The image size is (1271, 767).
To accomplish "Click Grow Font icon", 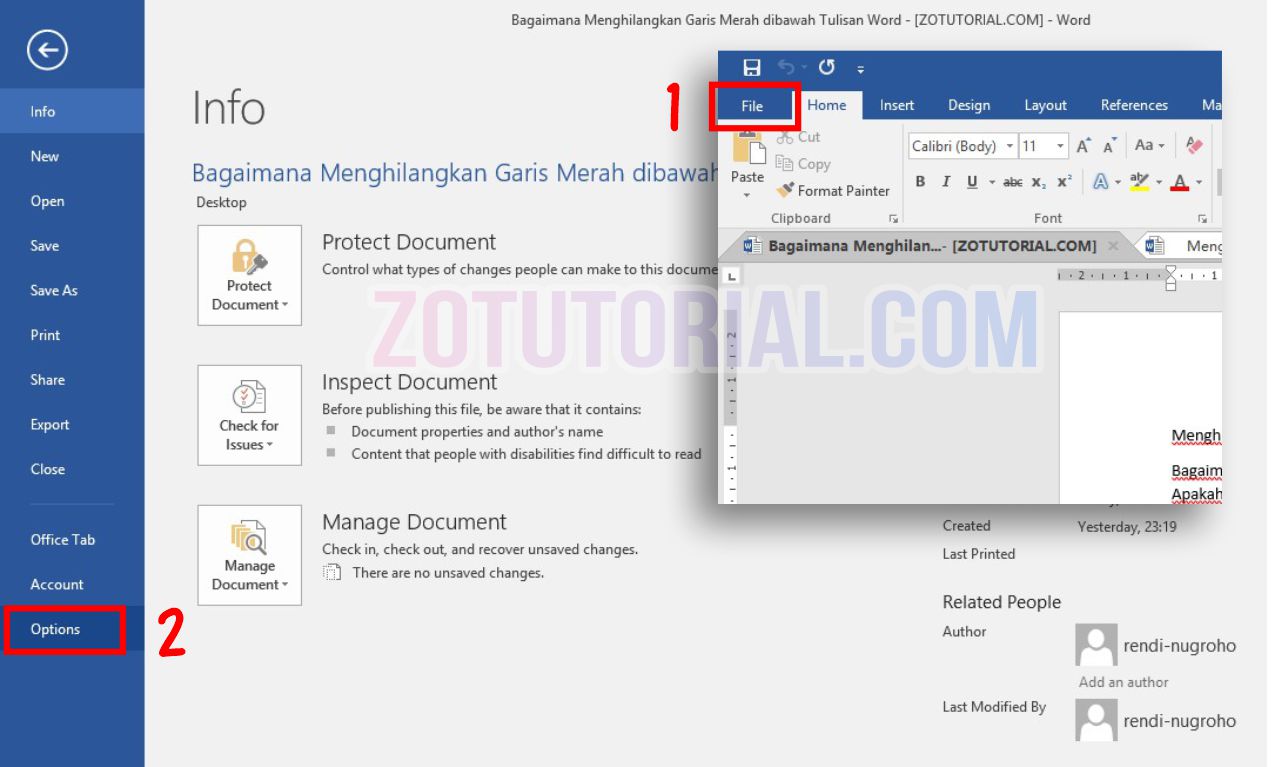I will coord(1083,146).
